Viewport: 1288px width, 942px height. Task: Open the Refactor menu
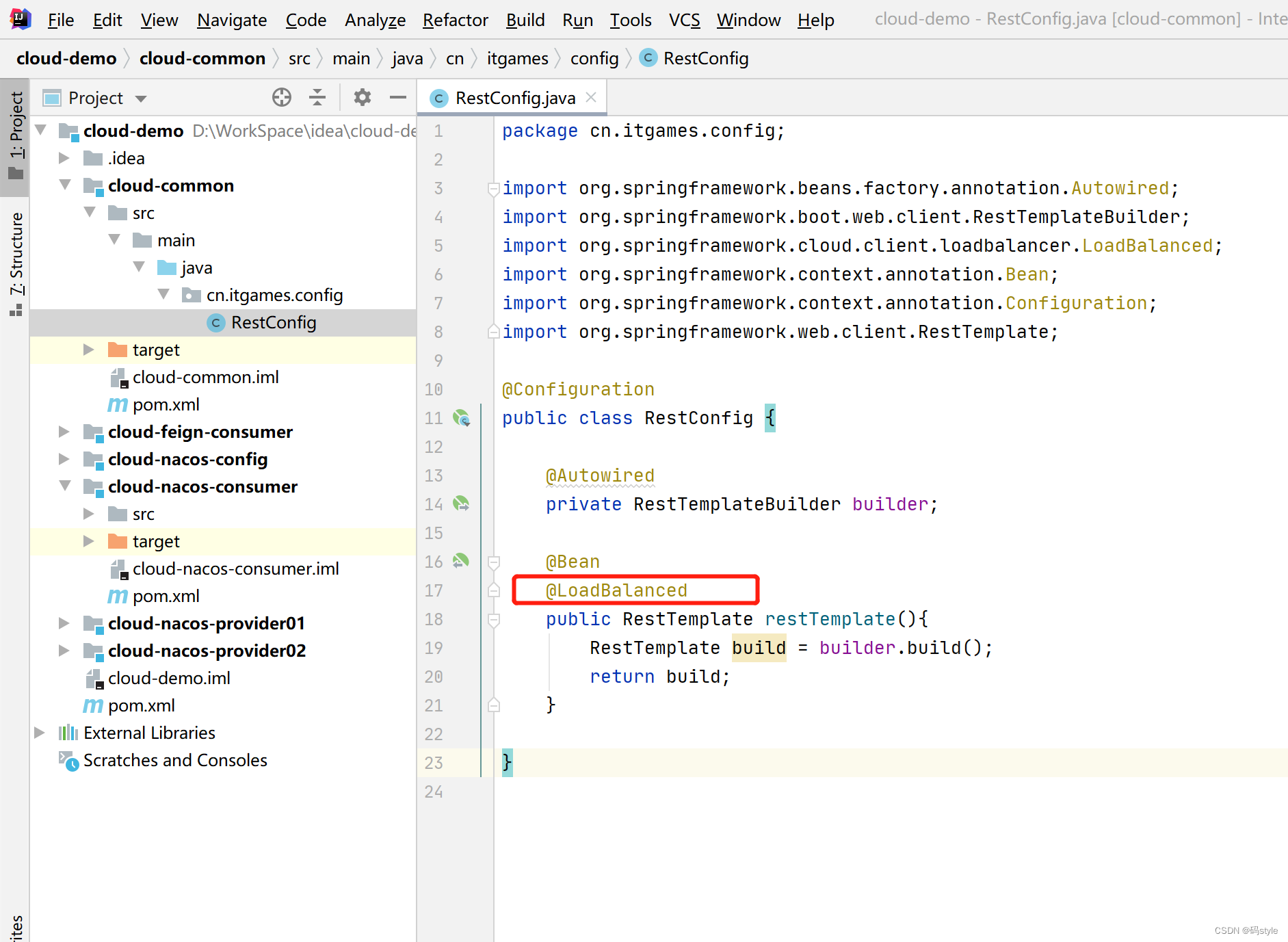pos(456,20)
